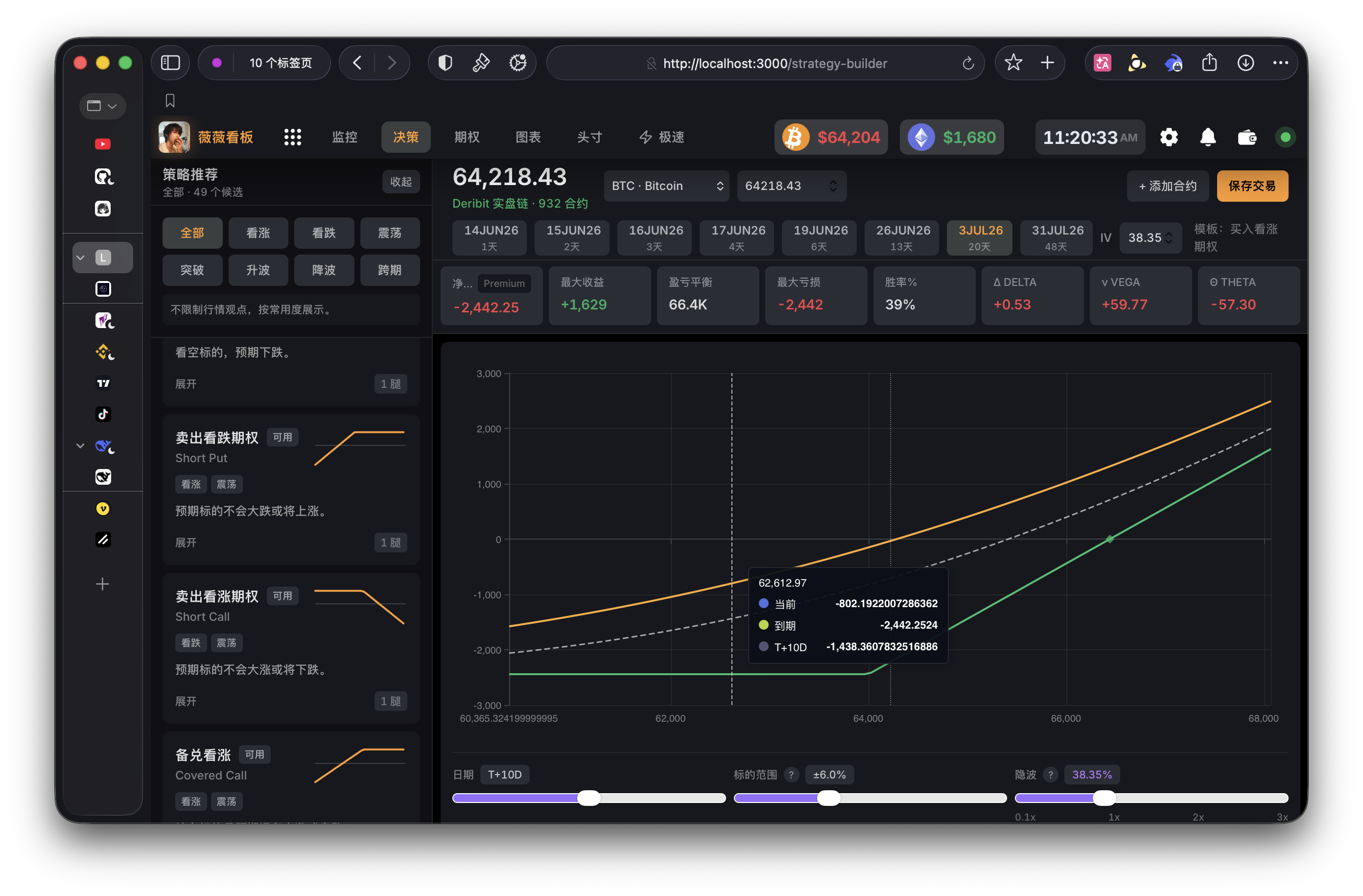
Task: Go back to the previous page
Action: coord(357,63)
